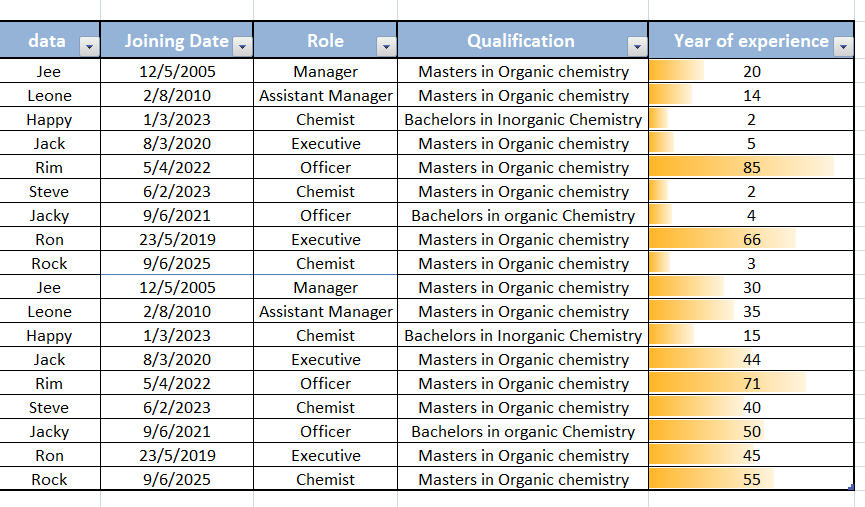This screenshot has height=507, width=865.
Task: Select the experience cell with value 15
Action: point(752,336)
